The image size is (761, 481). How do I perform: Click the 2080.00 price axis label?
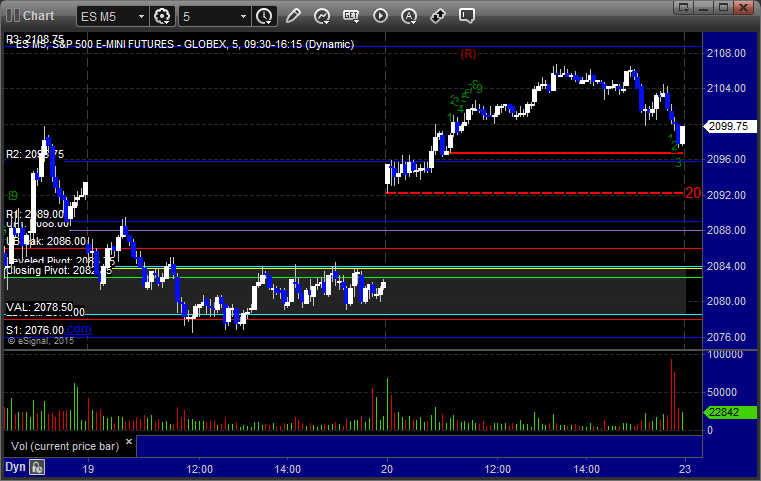pyautogui.click(x=726, y=301)
